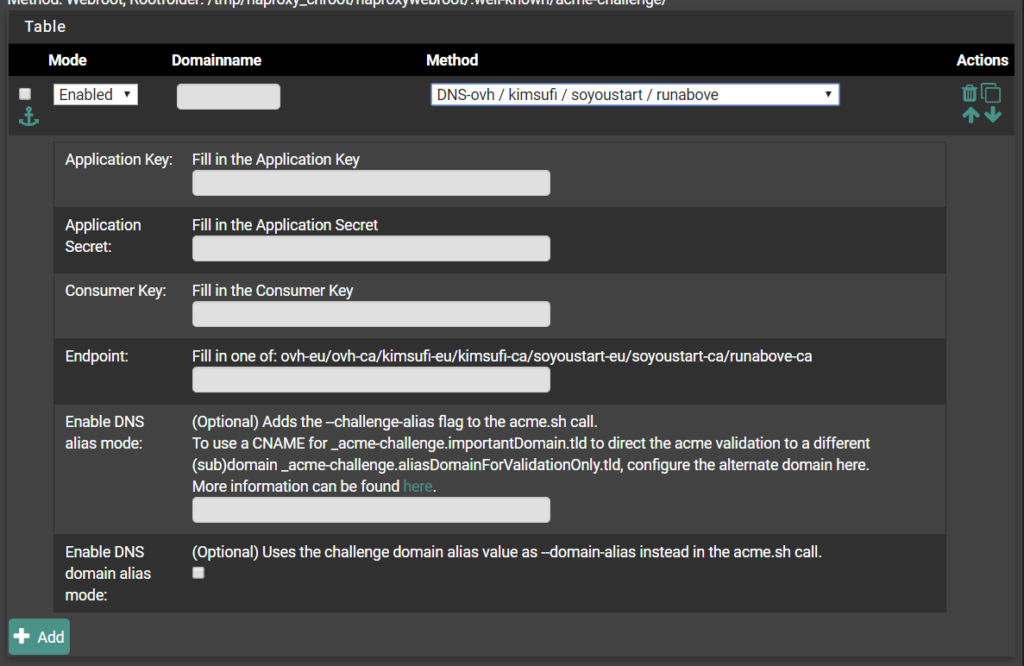Click the 'Fill in one of: ovh-eu/ovh-ca...' hint text

click(502, 357)
